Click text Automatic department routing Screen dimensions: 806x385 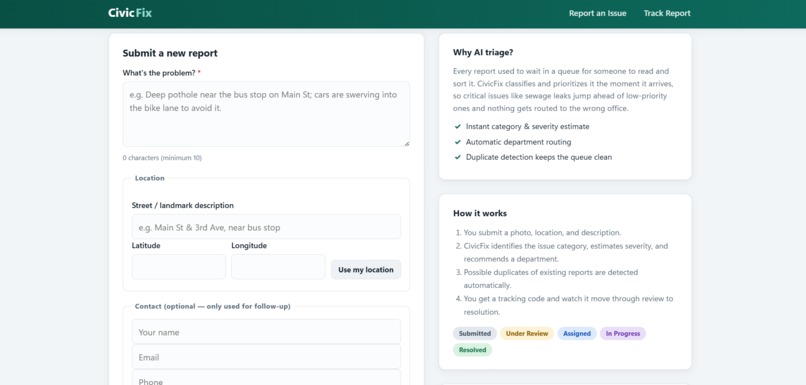(518, 142)
